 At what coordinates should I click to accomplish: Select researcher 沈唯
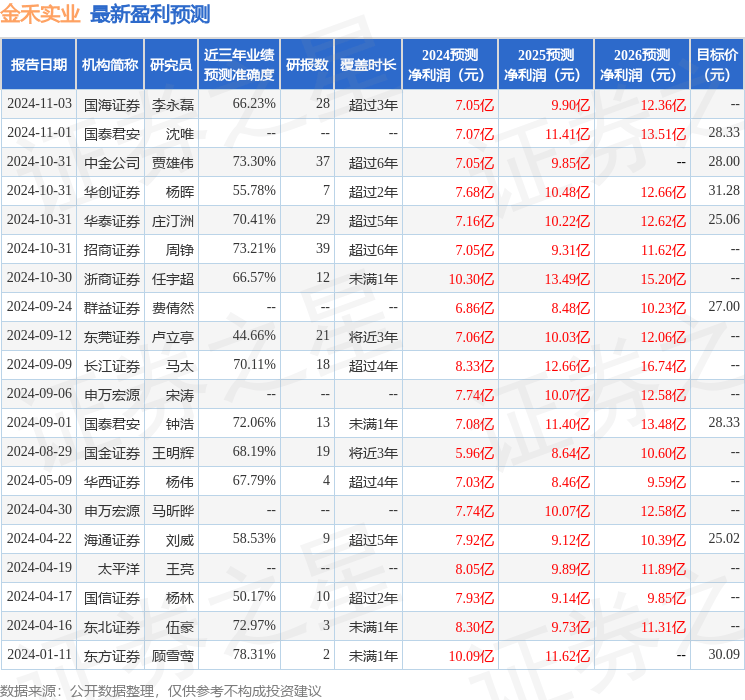[x=180, y=134]
